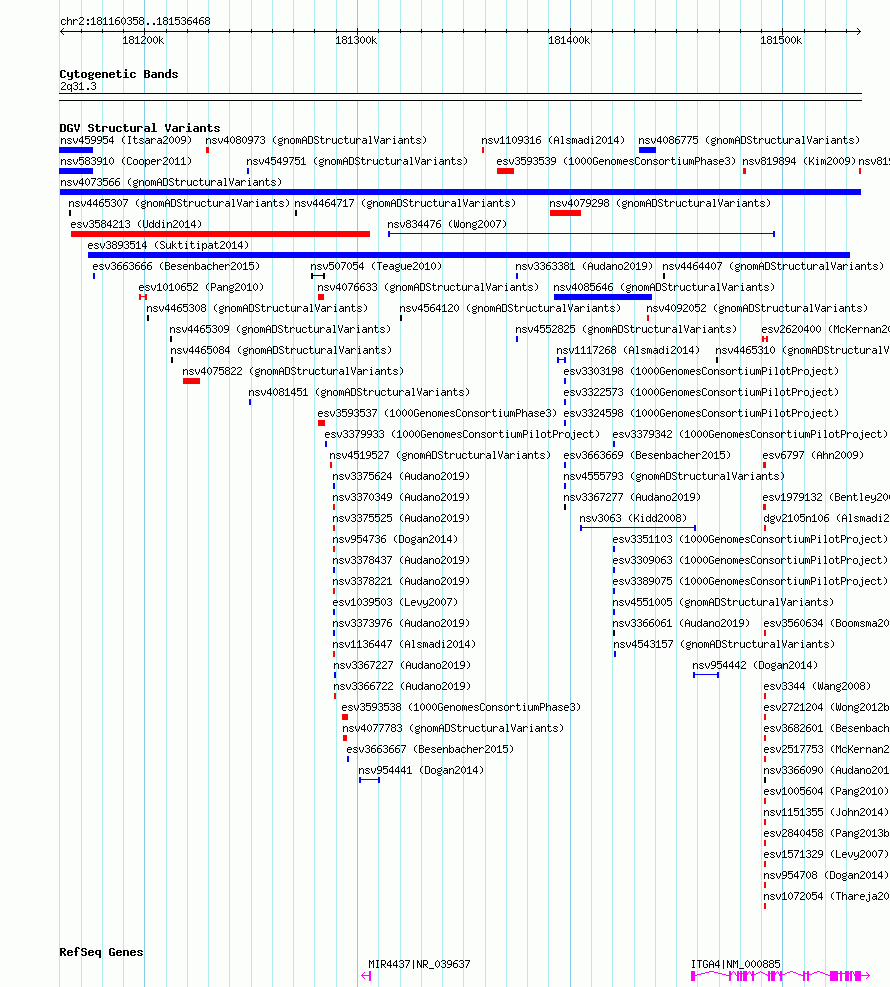Click the nsv4073566 long blue variant bar
Screen dimensions: 890x987
click(460, 192)
